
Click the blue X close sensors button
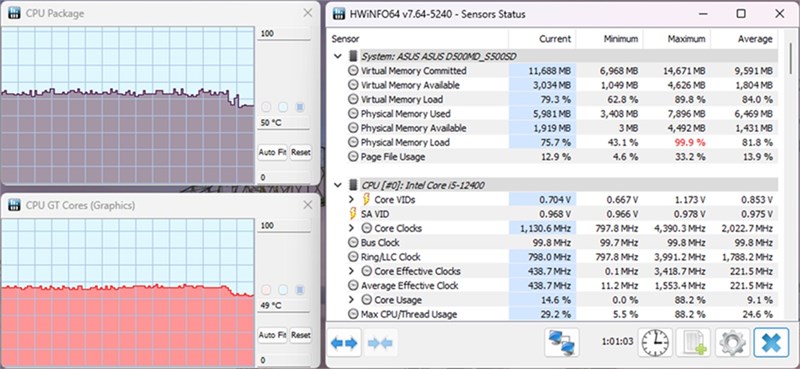(771, 343)
